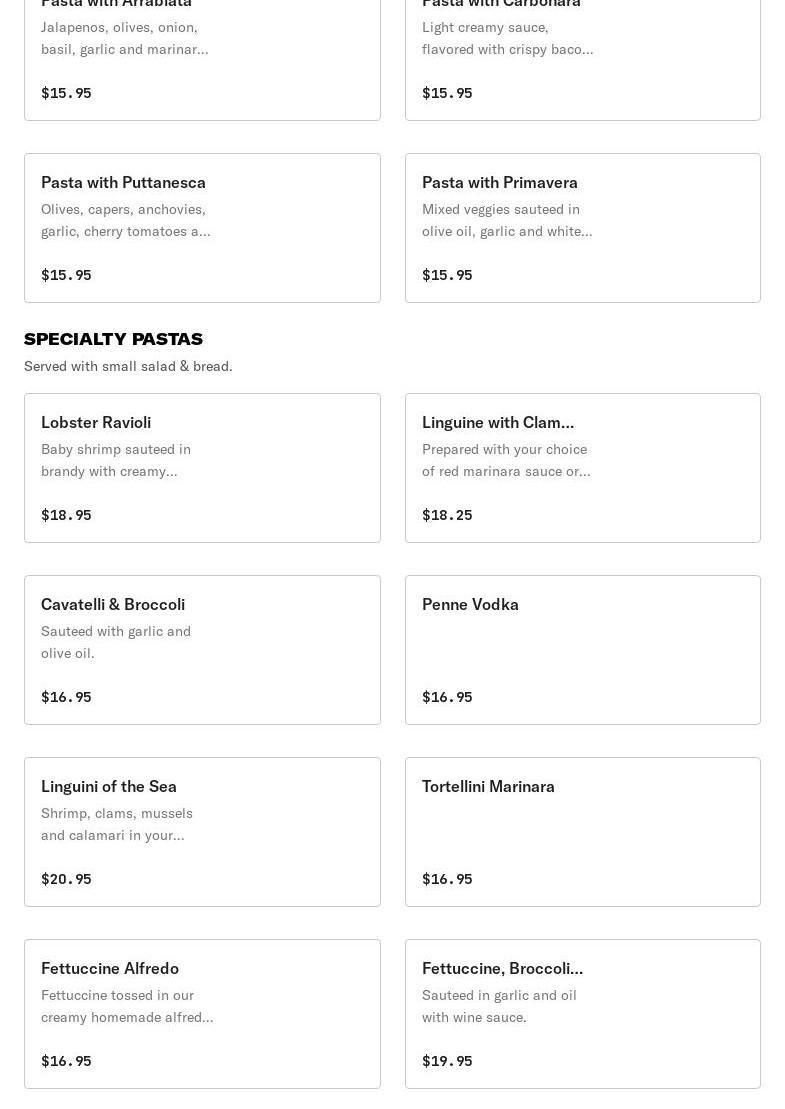This screenshot has width=785, height=1109.
Task: Pick Linguini of the Sea
Action: click(x=202, y=831)
